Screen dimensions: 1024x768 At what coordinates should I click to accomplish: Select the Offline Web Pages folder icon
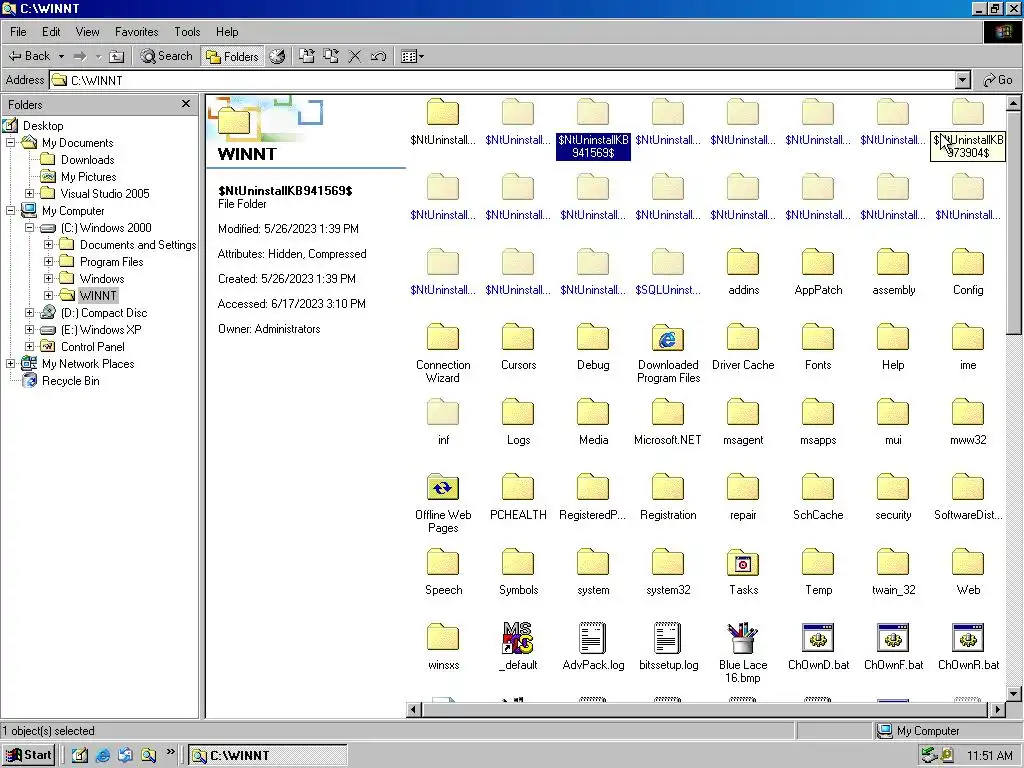click(x=443, y=488)
